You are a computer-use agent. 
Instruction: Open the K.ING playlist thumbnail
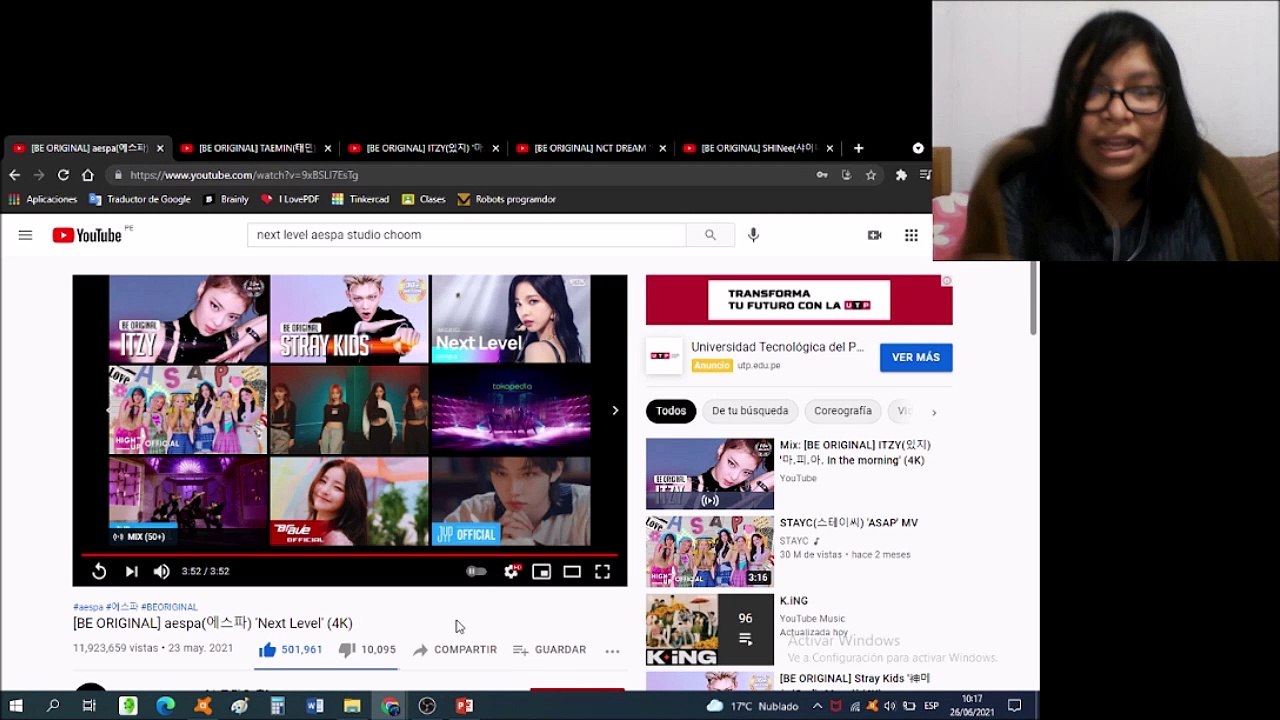(x=710, y=630)
